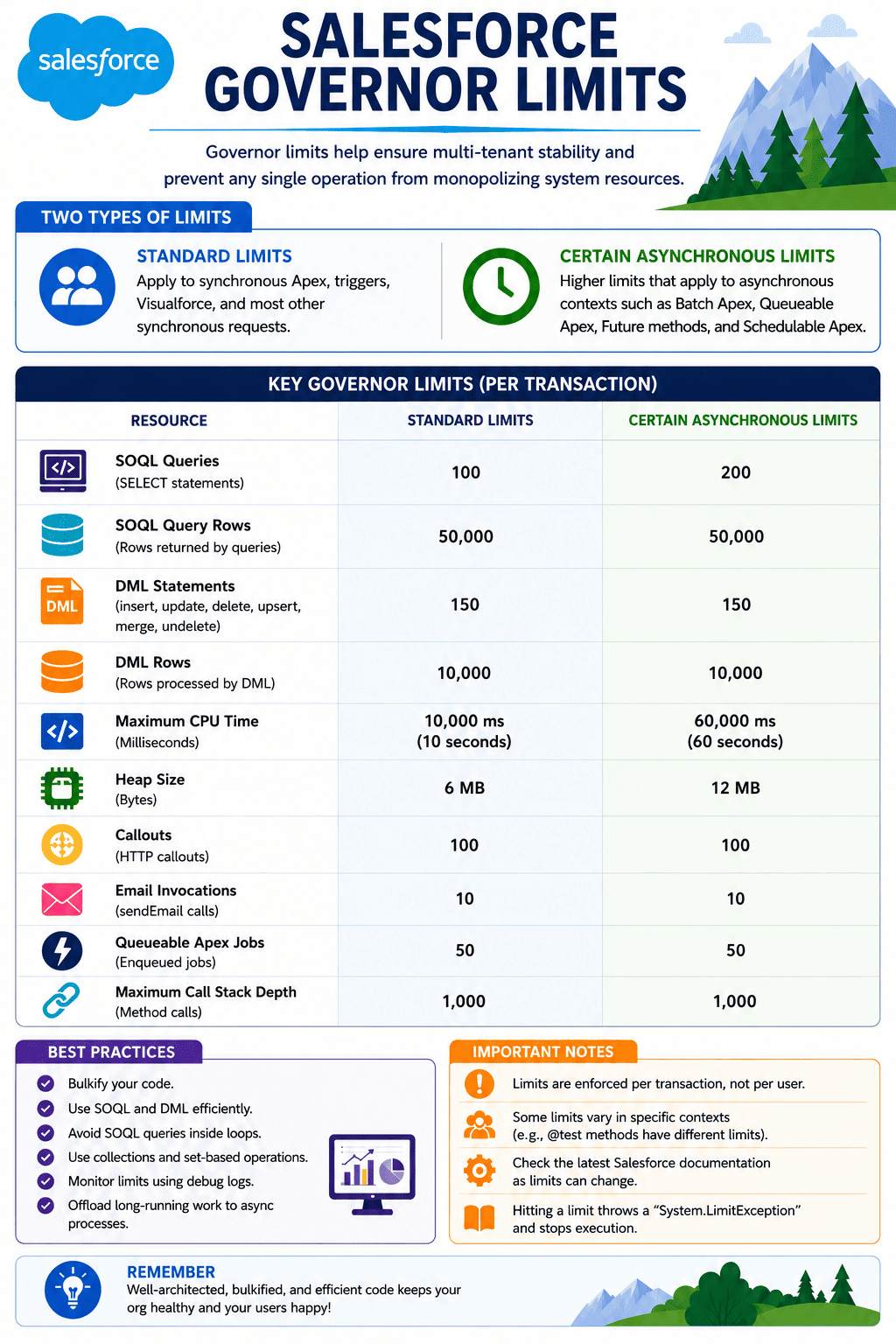
Task: Click the Heap Size 12 MB value
Action: point(736,788)
